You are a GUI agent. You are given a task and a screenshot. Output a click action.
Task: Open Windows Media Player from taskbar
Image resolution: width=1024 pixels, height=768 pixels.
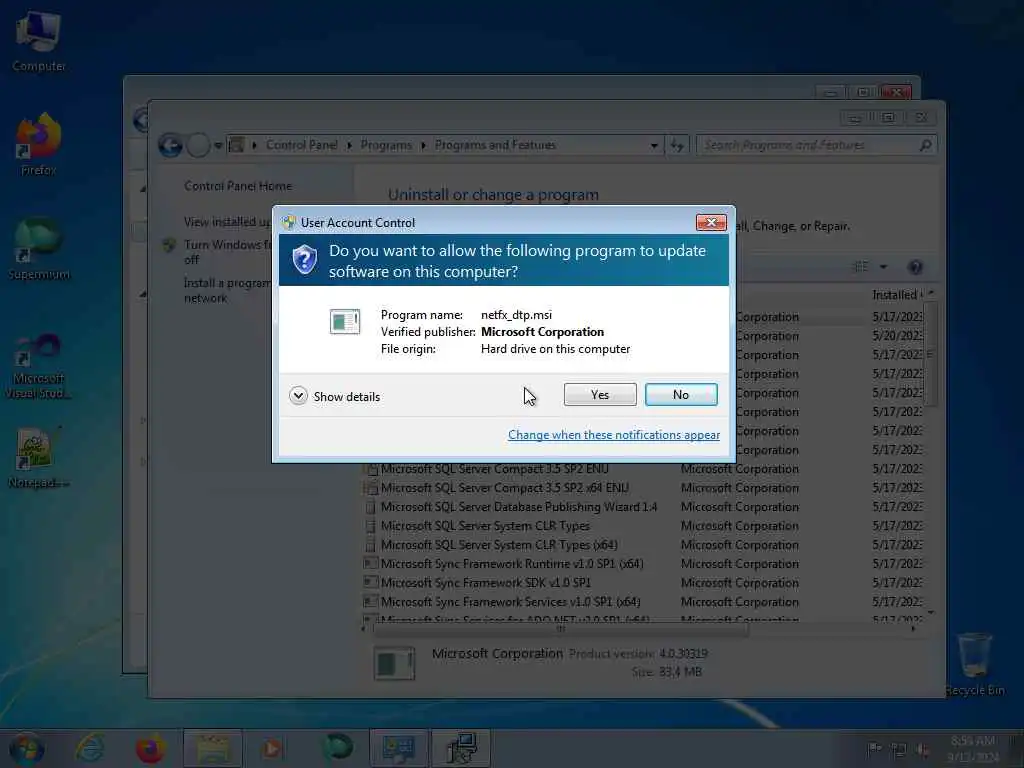tap(272, 748)
